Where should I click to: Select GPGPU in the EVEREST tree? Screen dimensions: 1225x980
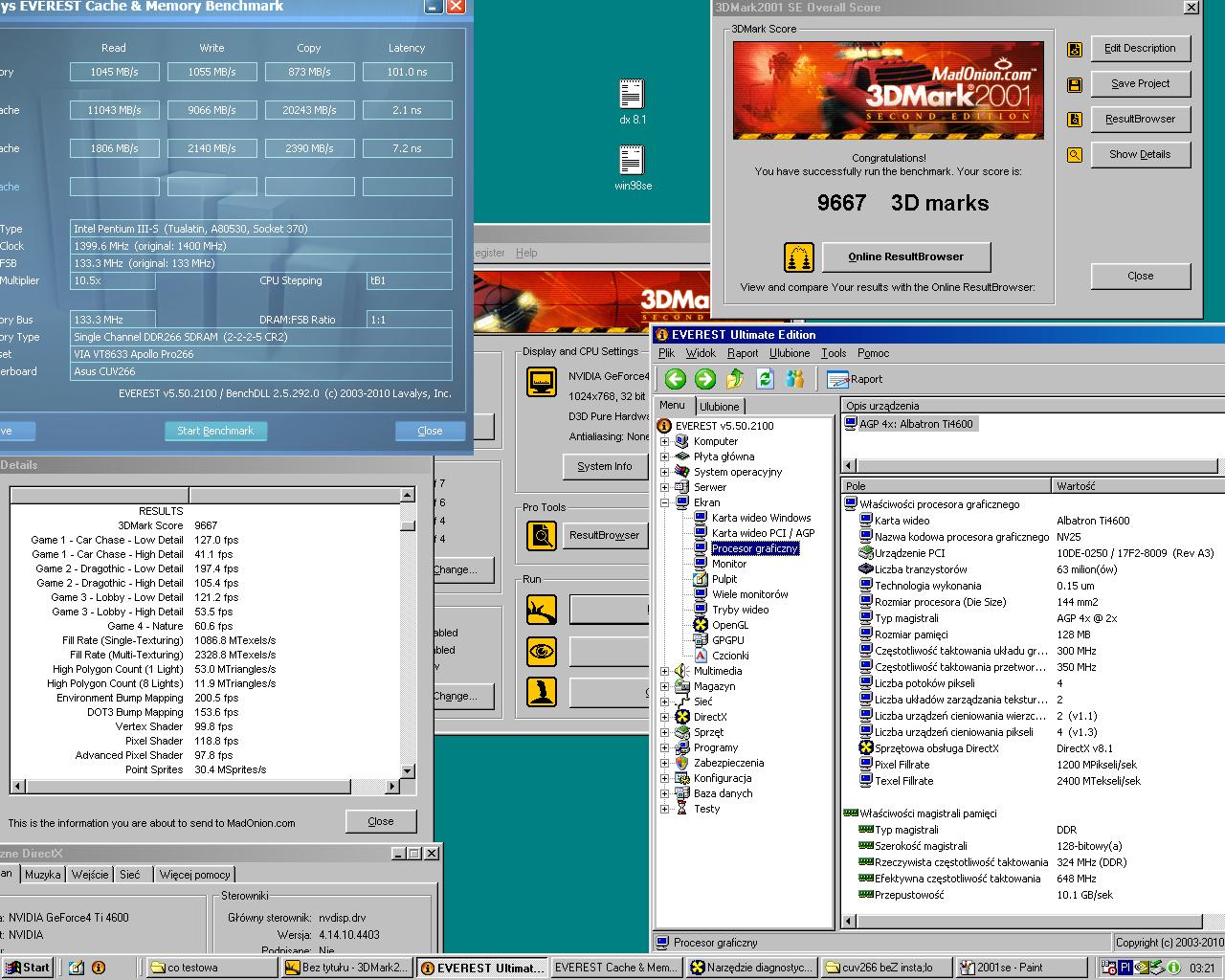point(727,640)
